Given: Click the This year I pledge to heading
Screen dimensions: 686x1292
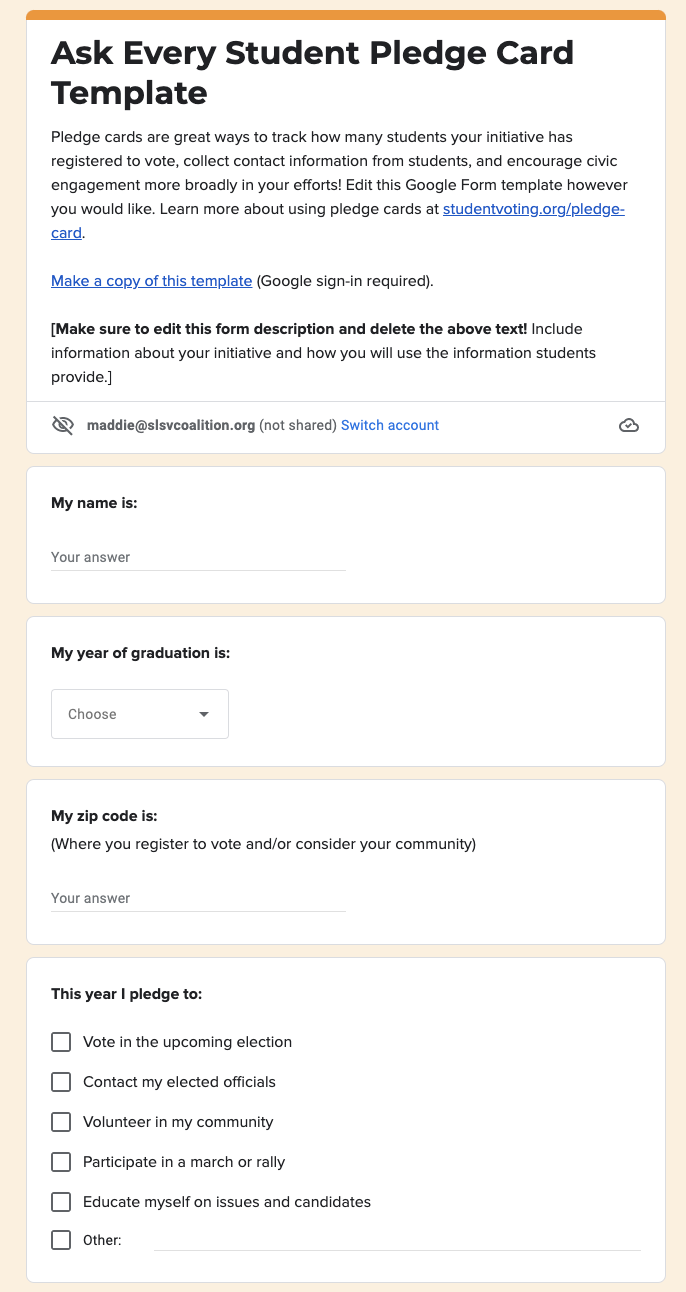Looking at the screenshot, I should coord(127,994).
